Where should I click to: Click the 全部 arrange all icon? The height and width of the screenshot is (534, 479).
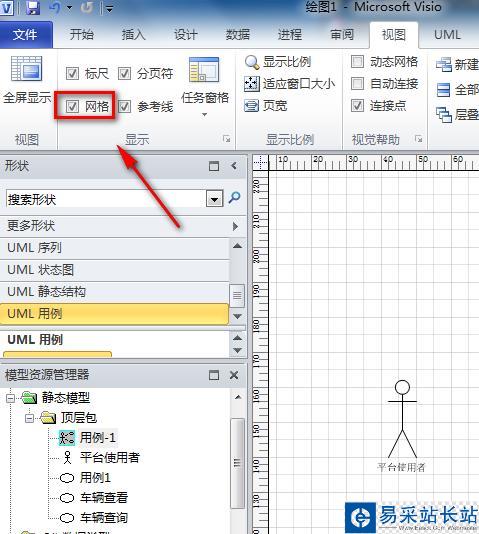444,90
